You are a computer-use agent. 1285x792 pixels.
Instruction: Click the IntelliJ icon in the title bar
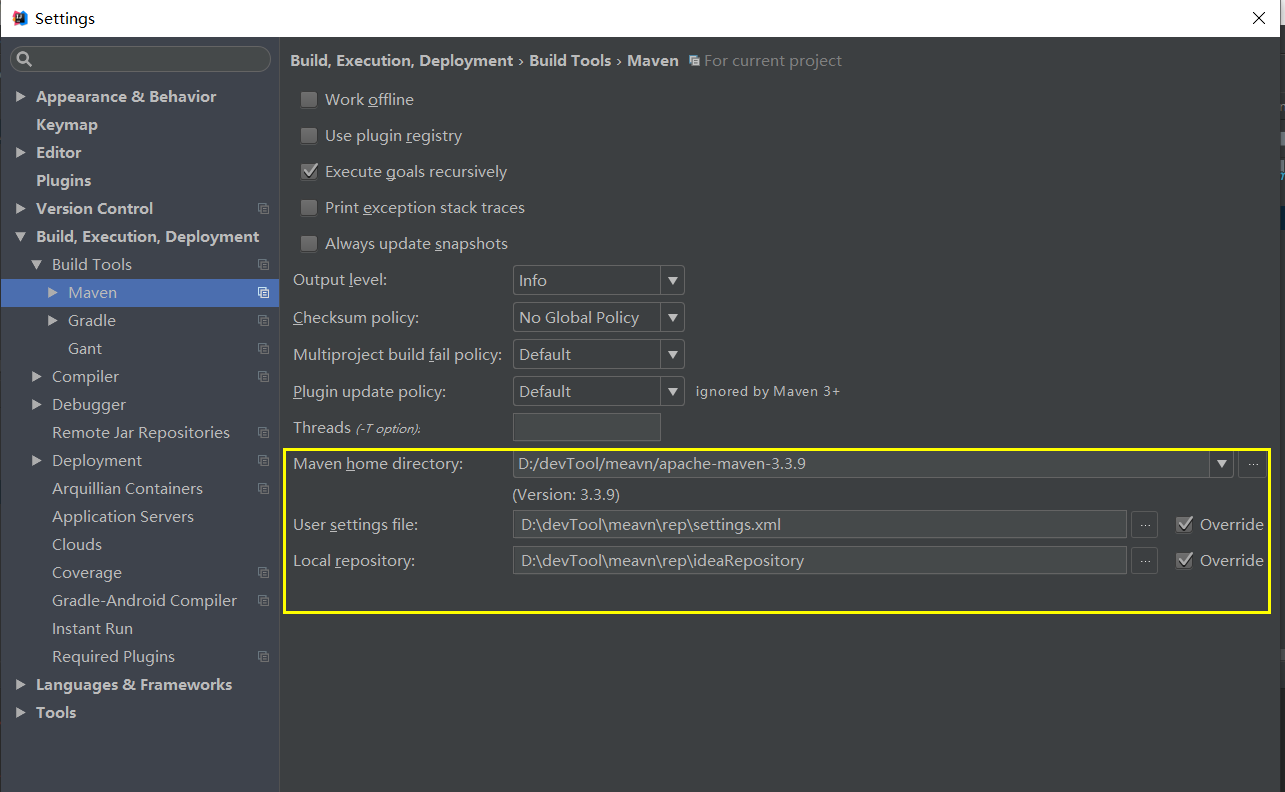pos(19,18)
